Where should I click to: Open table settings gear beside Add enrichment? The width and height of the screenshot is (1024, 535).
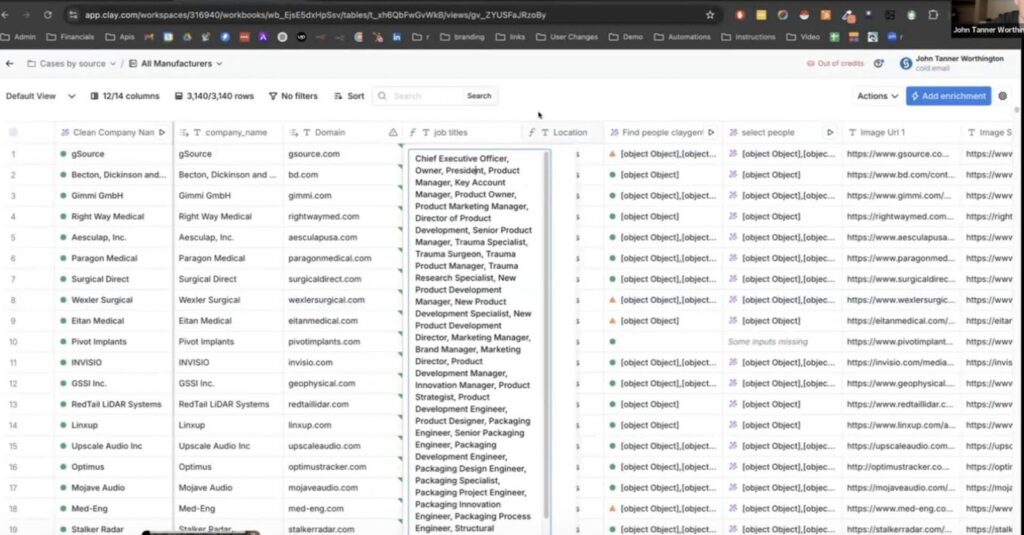pos(1002,96)
